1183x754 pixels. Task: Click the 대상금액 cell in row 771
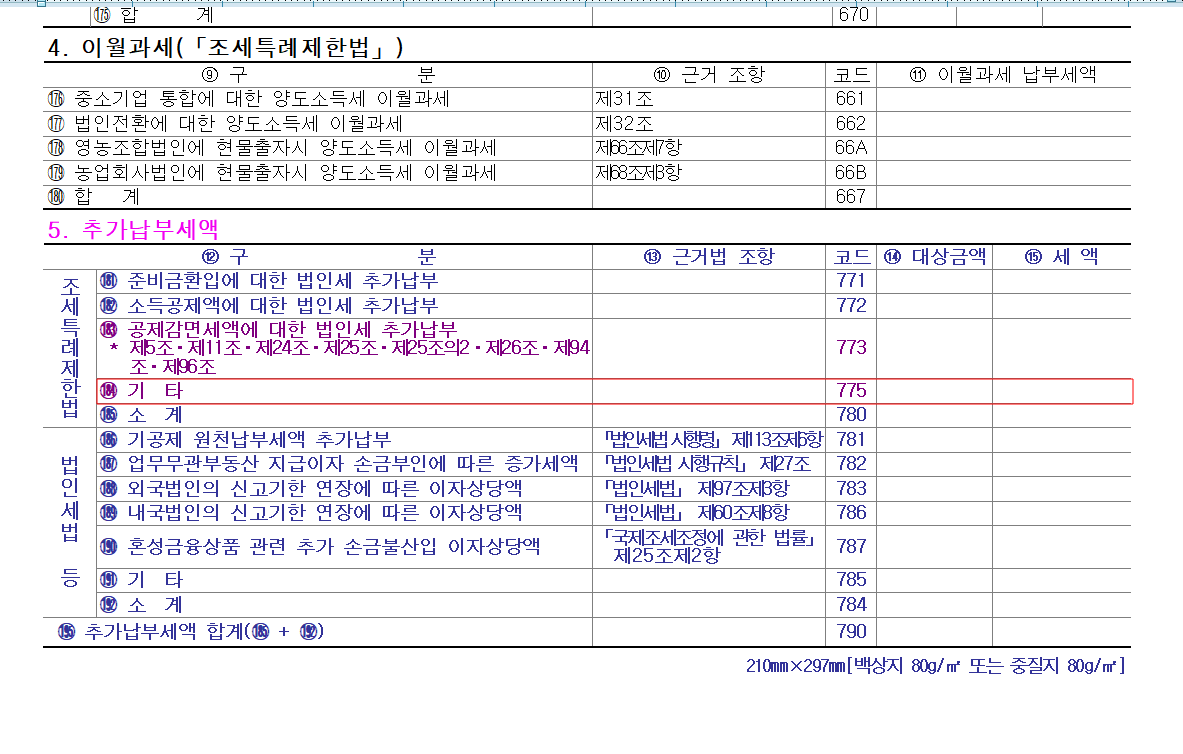pos(934,282)
